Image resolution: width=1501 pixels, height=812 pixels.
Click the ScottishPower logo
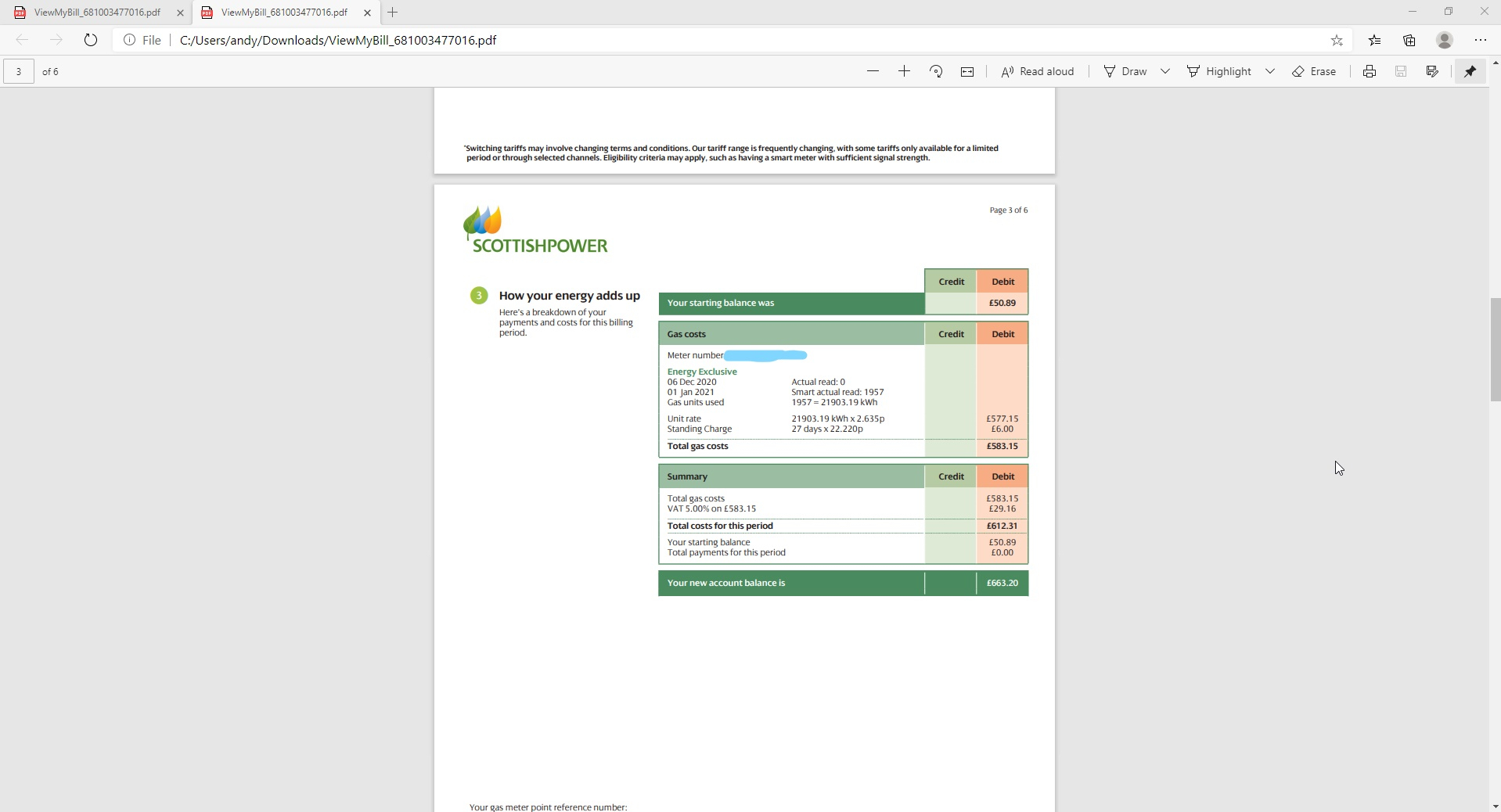(535, 230)
